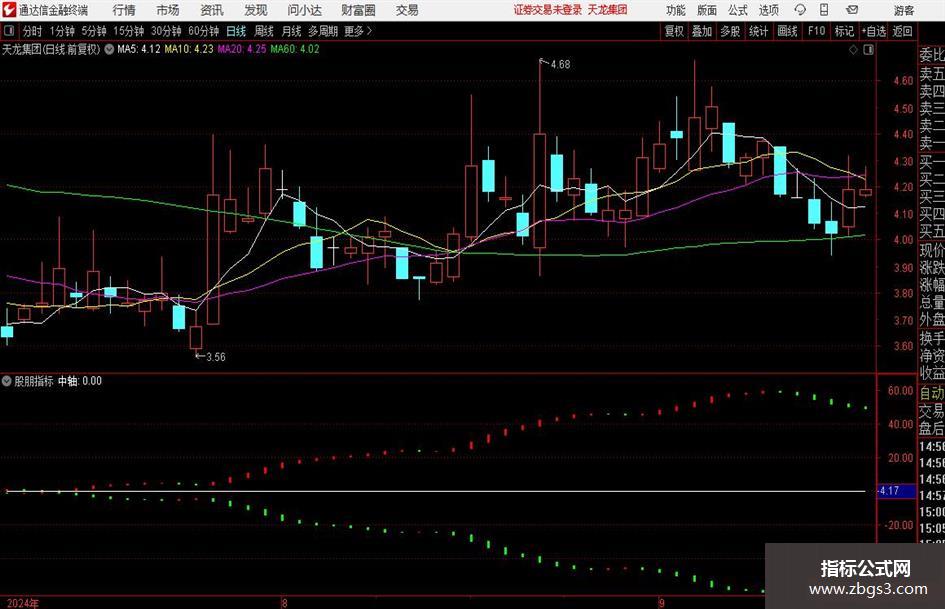Toggle the side panel icon above the chart
The width and height of the screenshot is (945, 609).
coord(868,50)
